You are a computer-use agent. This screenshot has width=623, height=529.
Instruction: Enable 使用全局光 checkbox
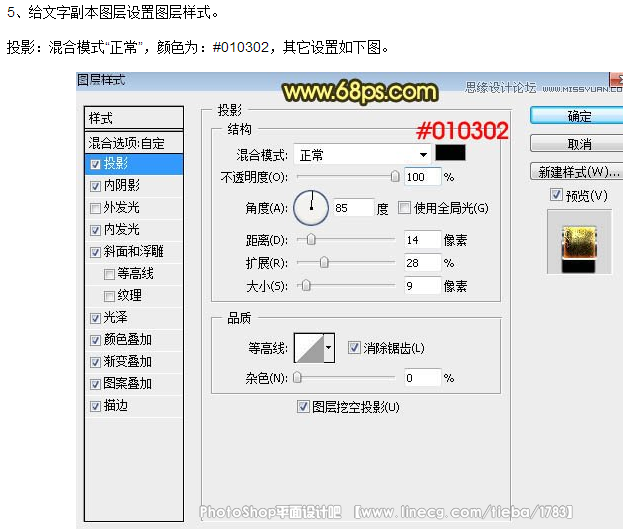404,208
